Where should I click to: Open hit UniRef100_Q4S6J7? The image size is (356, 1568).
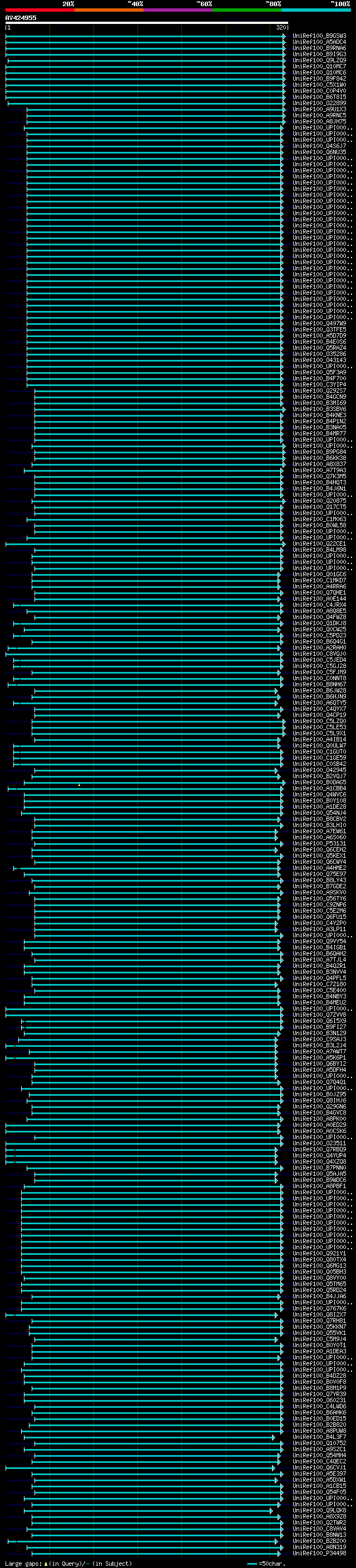pos(319,146)
